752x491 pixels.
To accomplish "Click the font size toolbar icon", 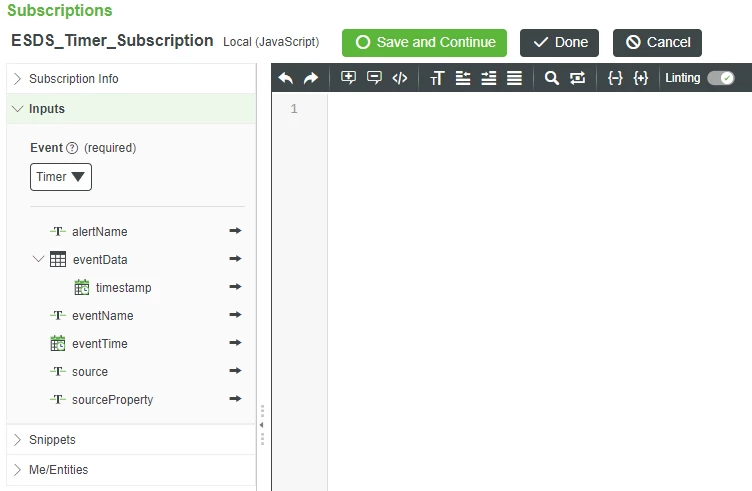I will click(437, 78).
